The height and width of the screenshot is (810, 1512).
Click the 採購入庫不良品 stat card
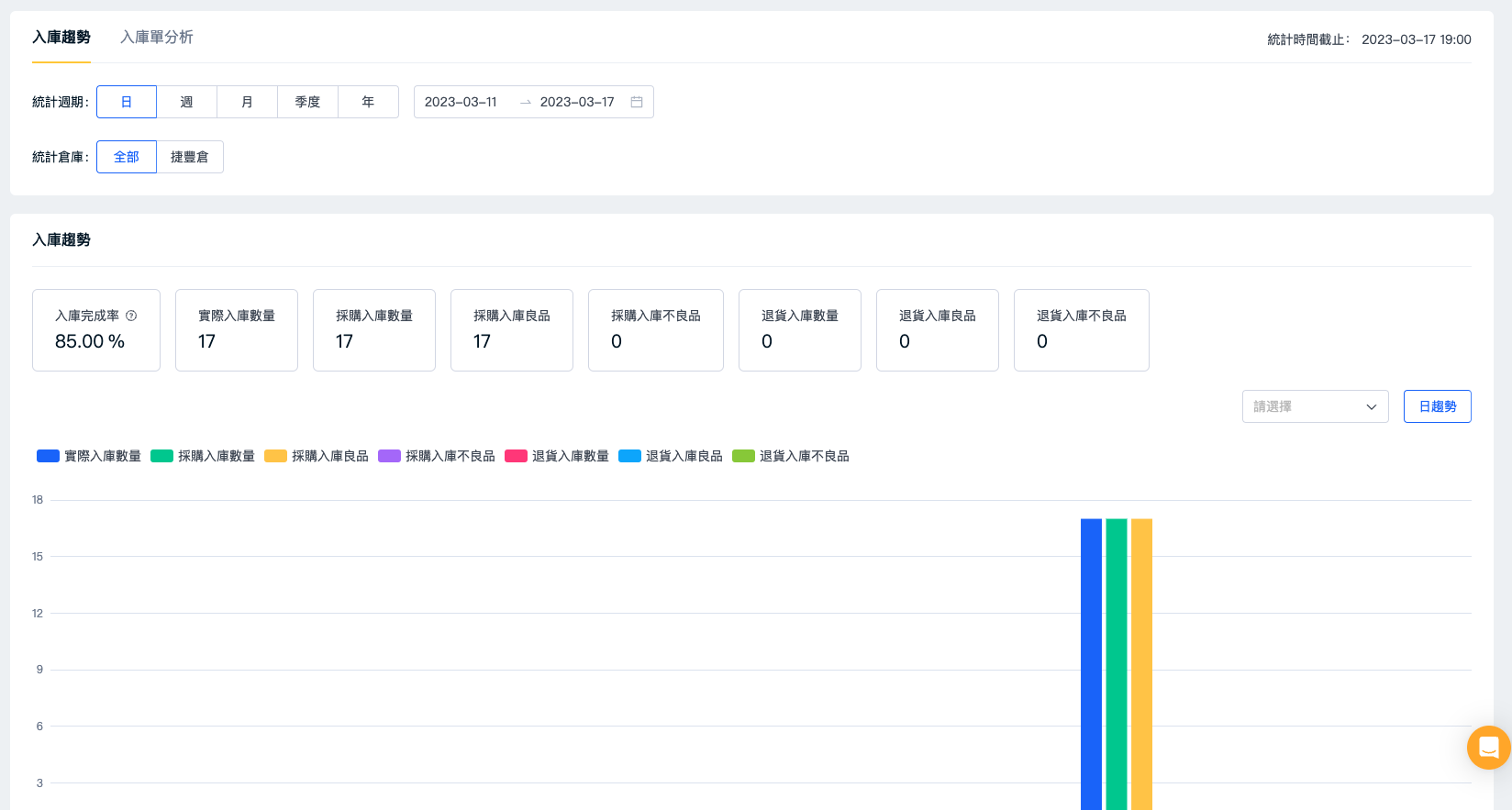[x=656, y=330]
